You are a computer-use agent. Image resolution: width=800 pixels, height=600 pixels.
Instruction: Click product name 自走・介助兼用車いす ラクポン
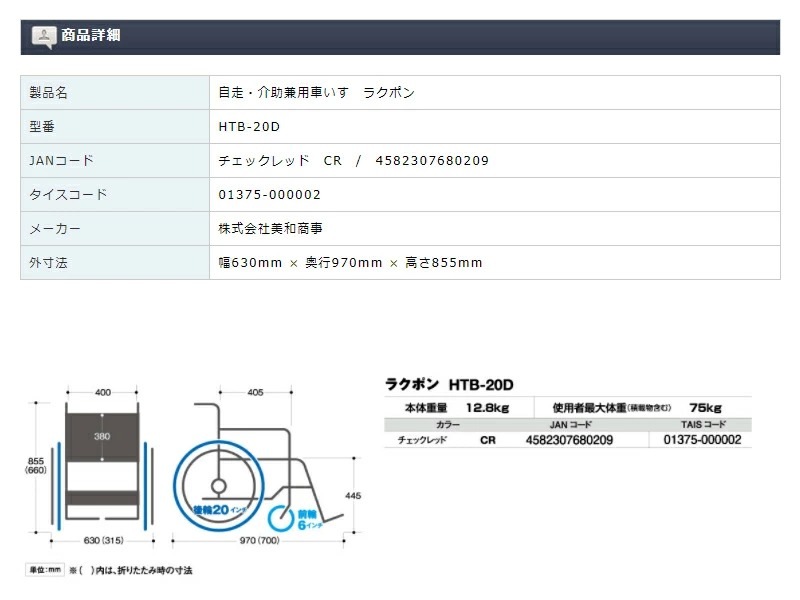pos(316,93)
